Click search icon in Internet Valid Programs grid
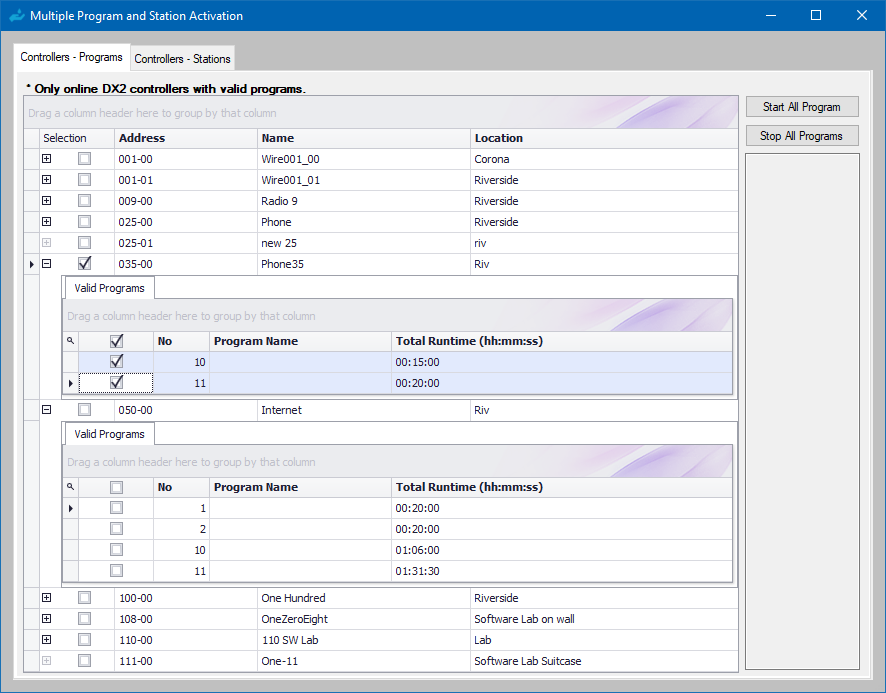The image size is (886, 693). (x=71, y=487)
